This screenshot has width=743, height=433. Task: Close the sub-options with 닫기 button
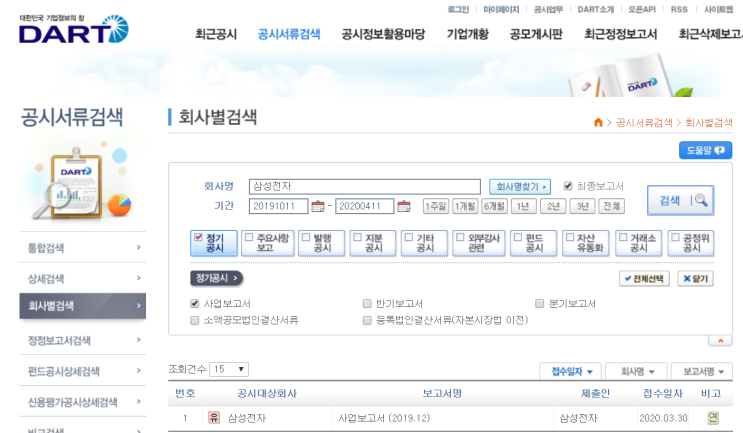pyautogui.click(x=695, y=279)
